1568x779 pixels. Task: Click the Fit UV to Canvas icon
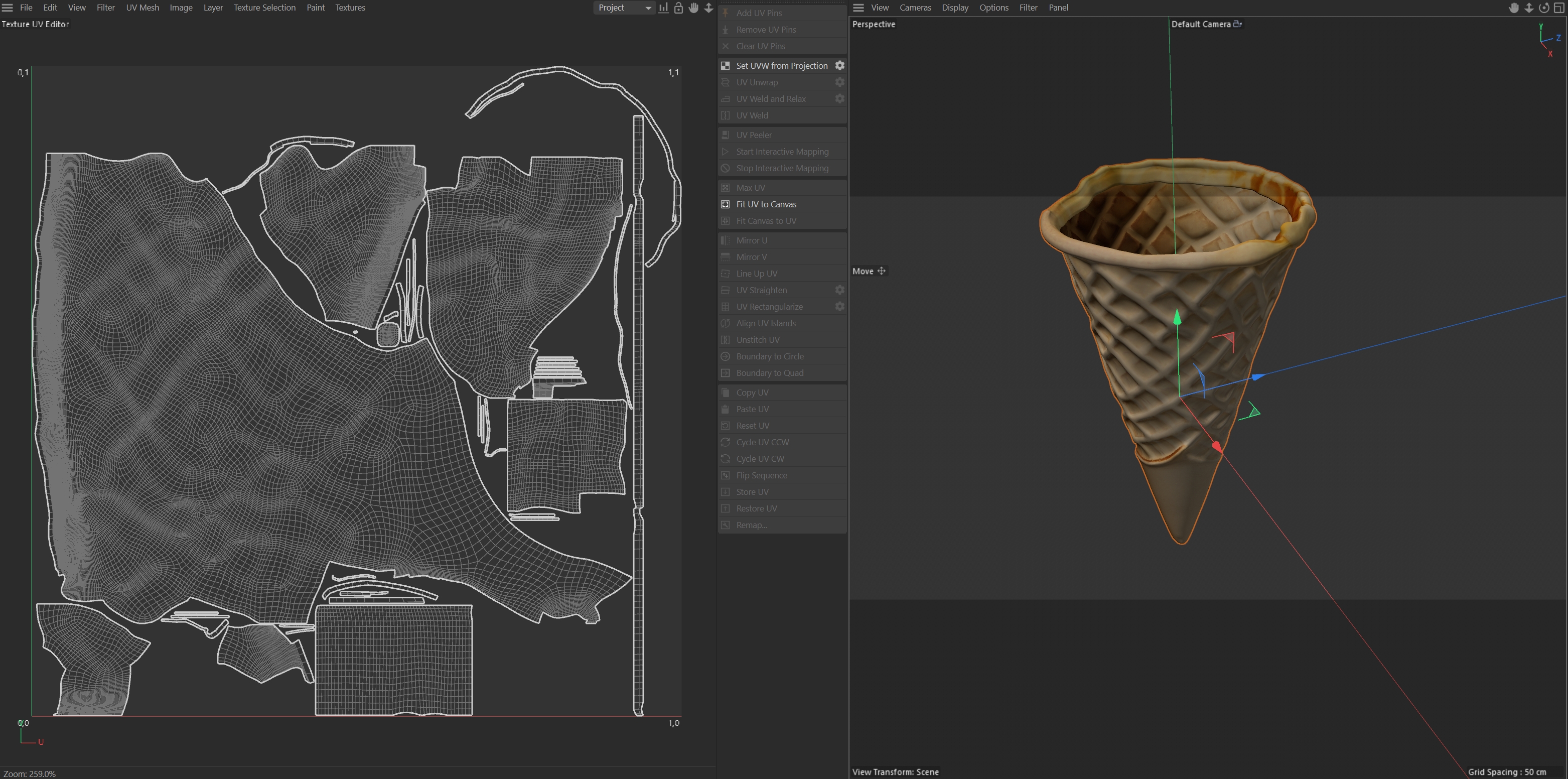[x=726, y=204]
